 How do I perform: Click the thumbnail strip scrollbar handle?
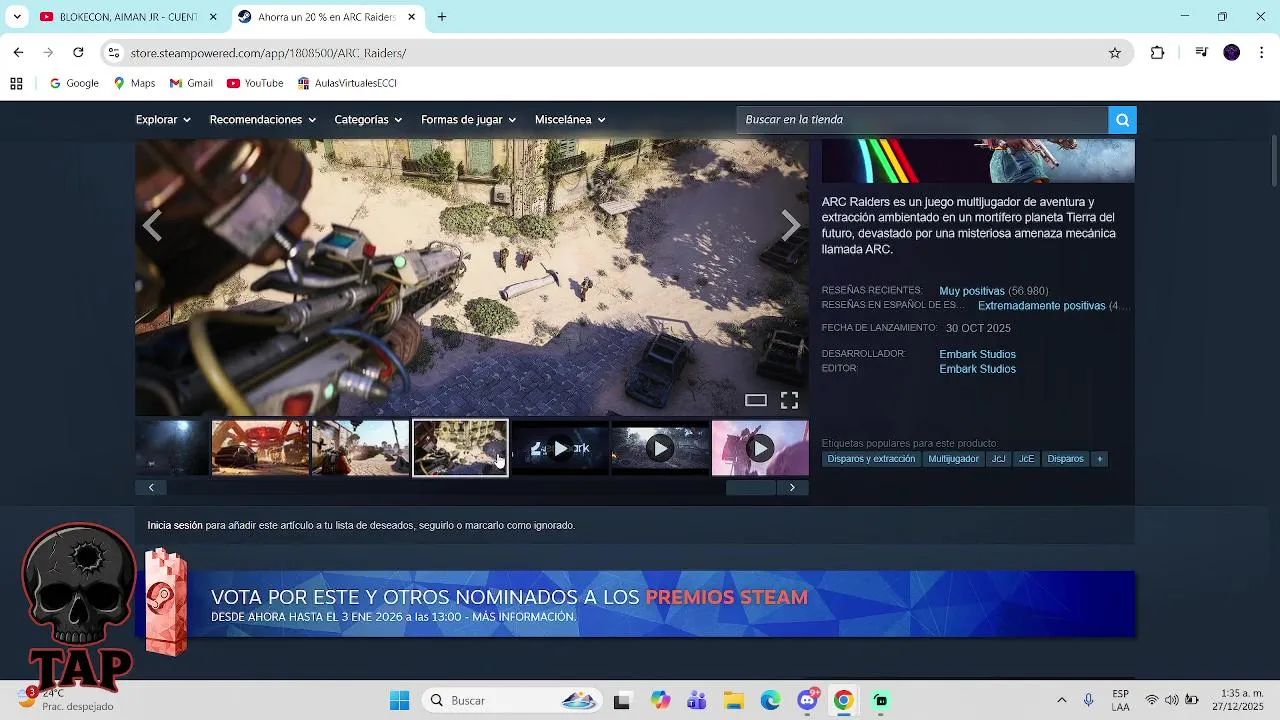pos(751,488)
